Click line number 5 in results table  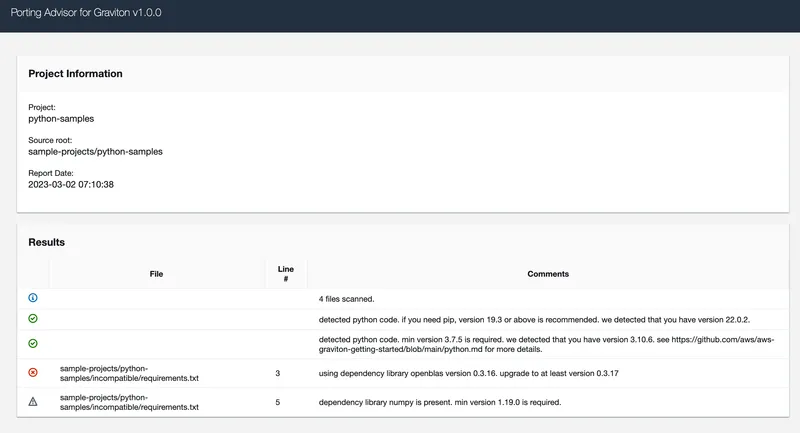tap(278, 402)
